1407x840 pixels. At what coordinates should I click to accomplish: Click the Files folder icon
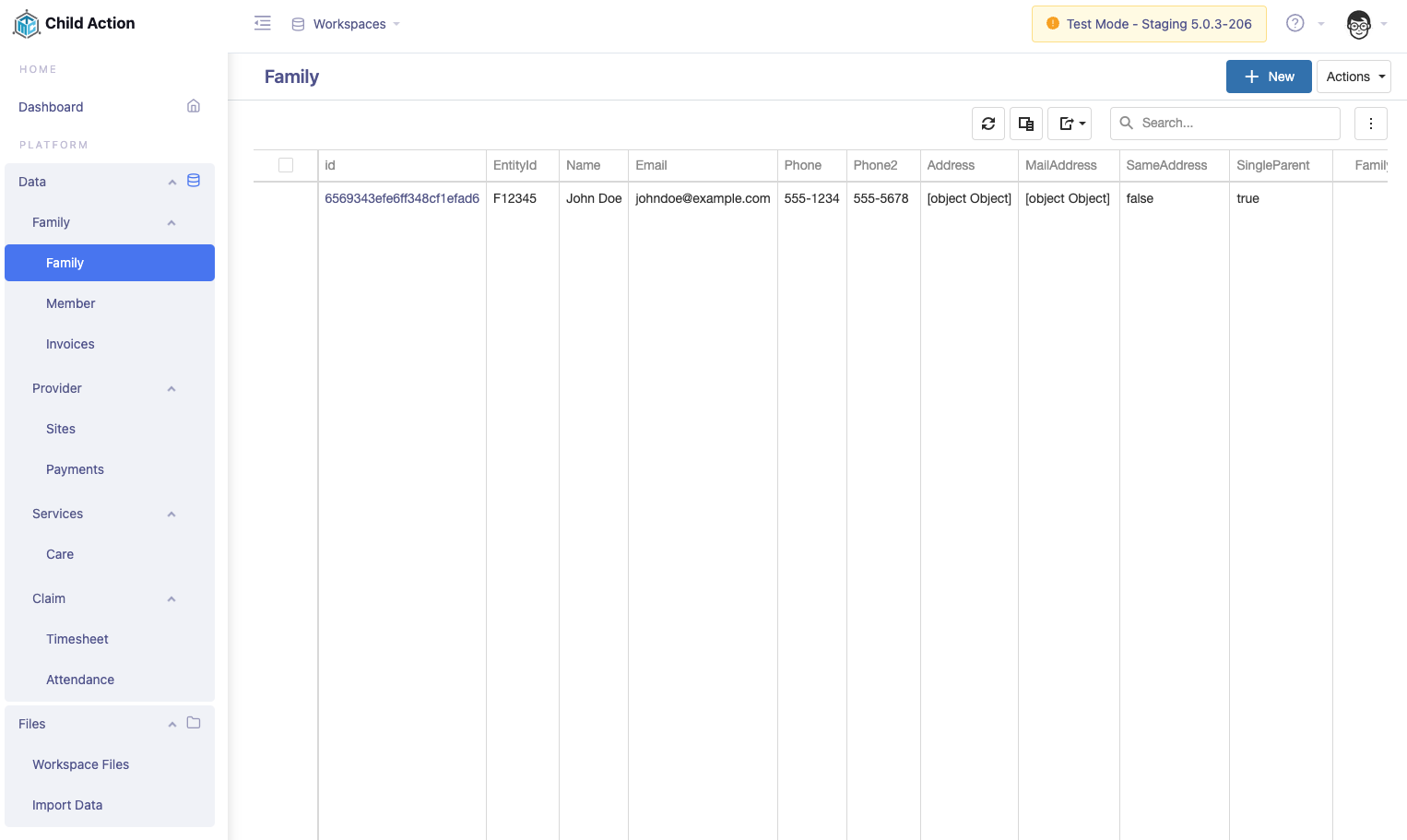193,723
